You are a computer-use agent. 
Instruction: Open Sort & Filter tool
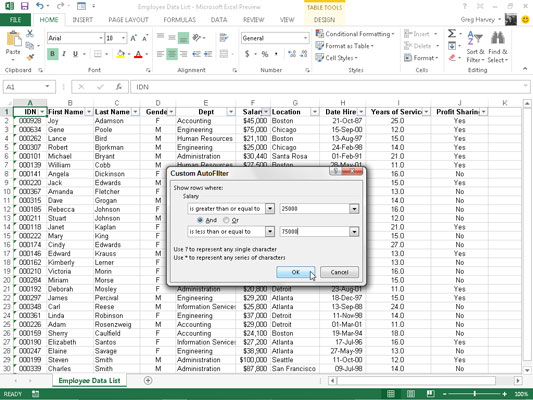[475, 47]
